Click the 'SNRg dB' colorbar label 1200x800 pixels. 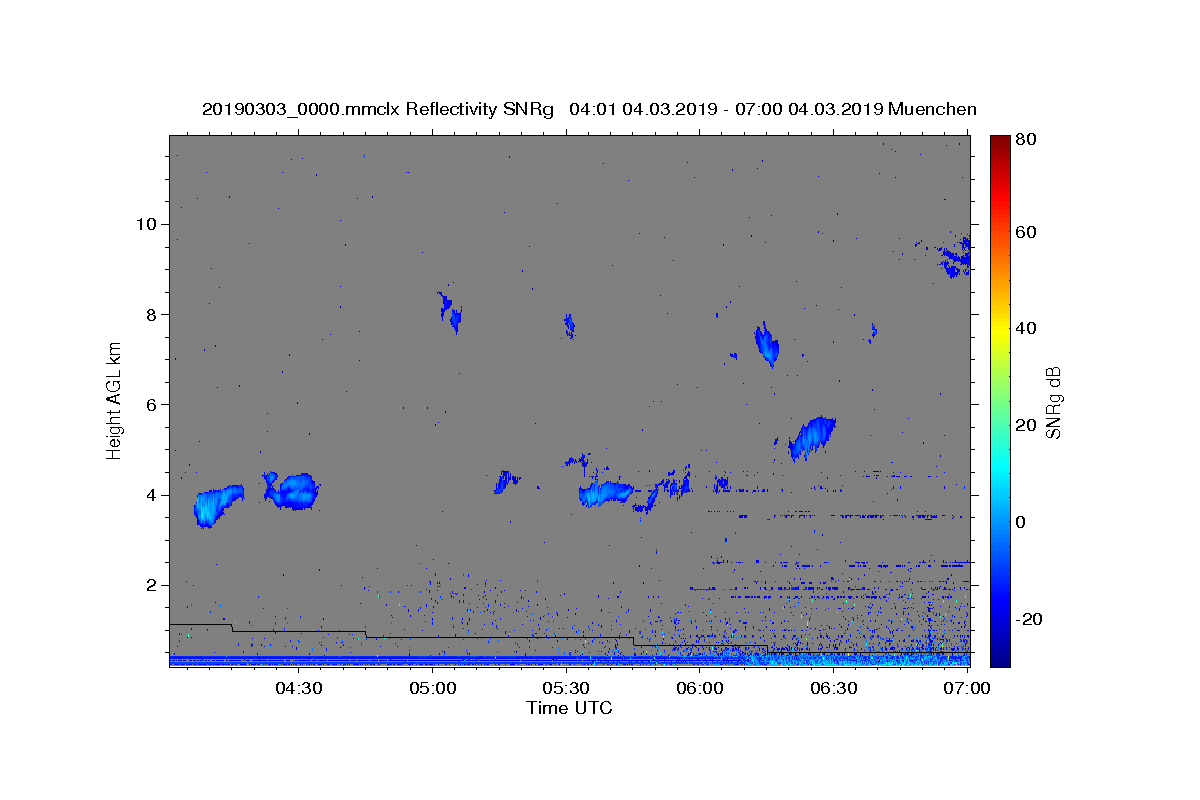tap(1053, 402)
